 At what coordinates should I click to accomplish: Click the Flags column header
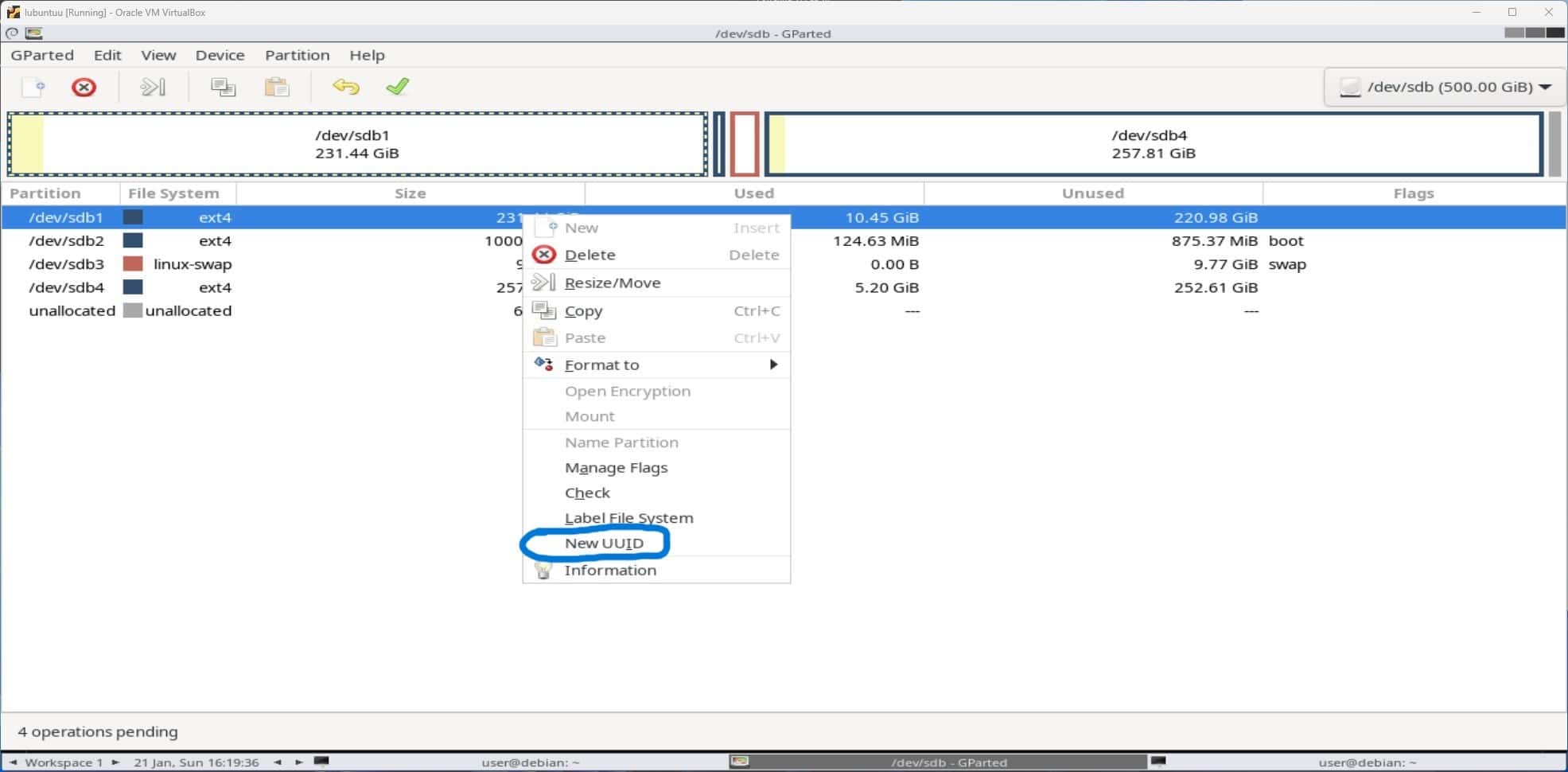pos(1414,193)
